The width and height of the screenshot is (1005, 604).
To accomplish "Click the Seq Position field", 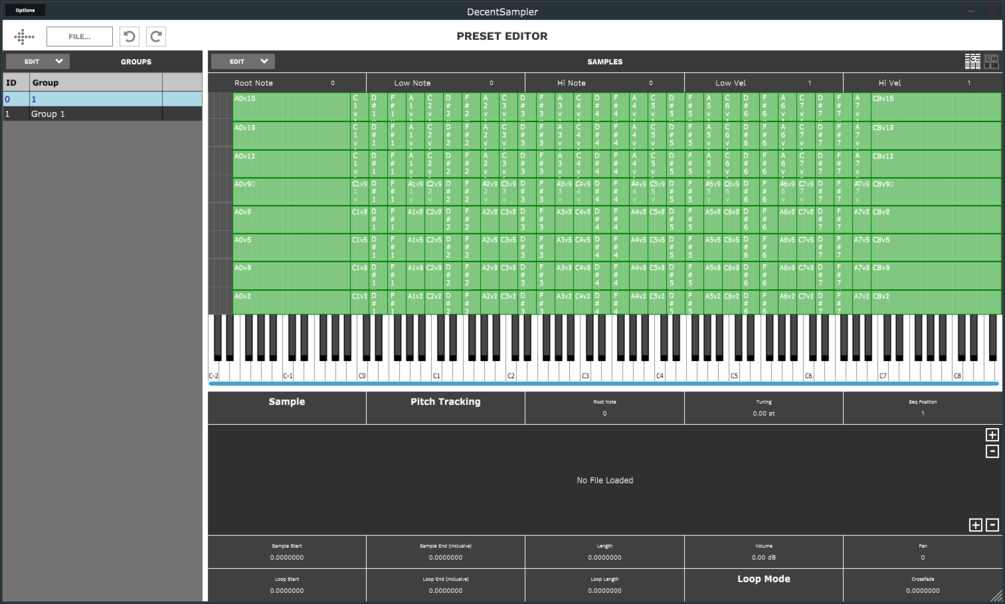I will point(923,408).
